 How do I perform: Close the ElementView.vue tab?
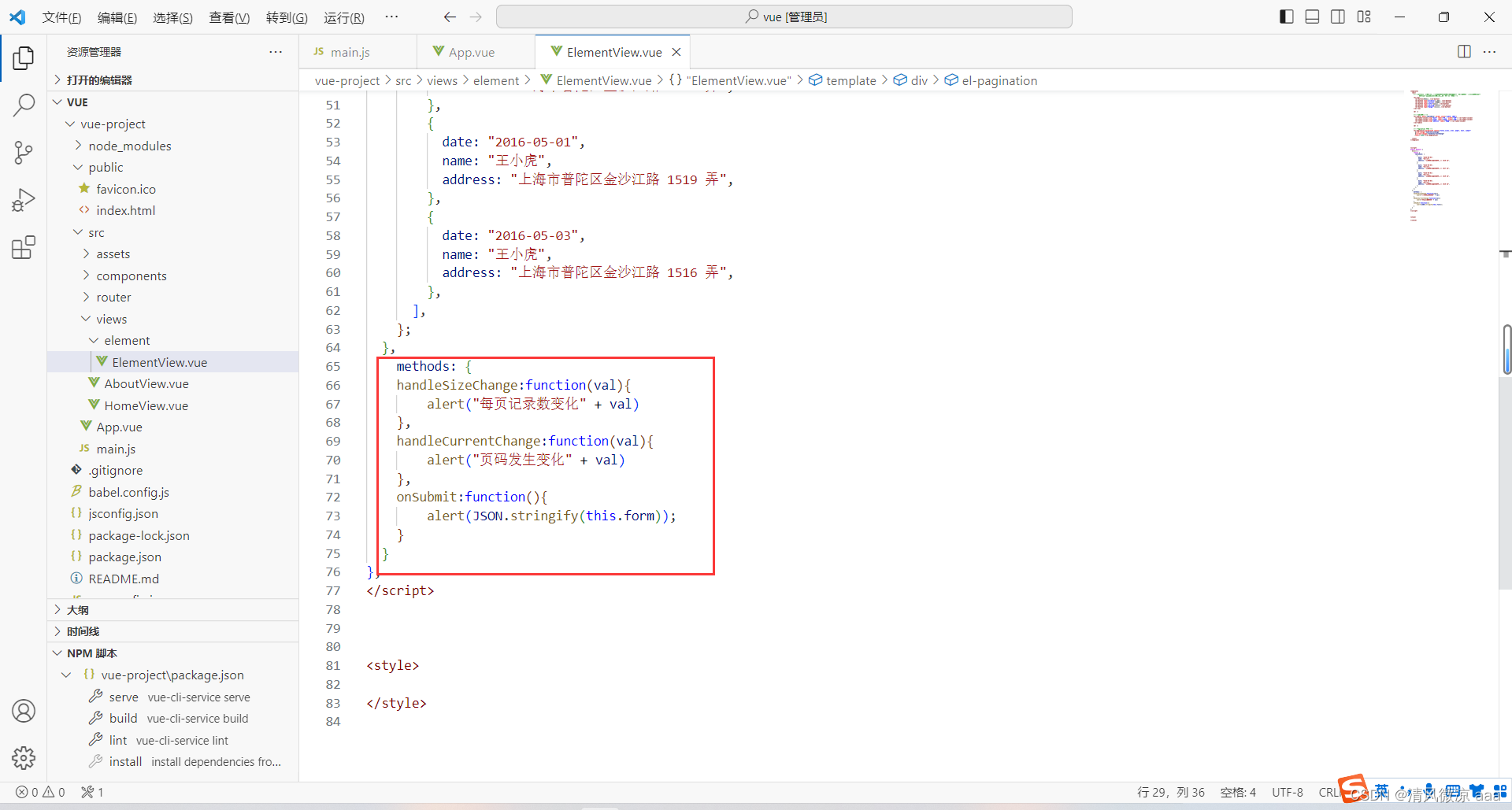[x=676, y=52]
